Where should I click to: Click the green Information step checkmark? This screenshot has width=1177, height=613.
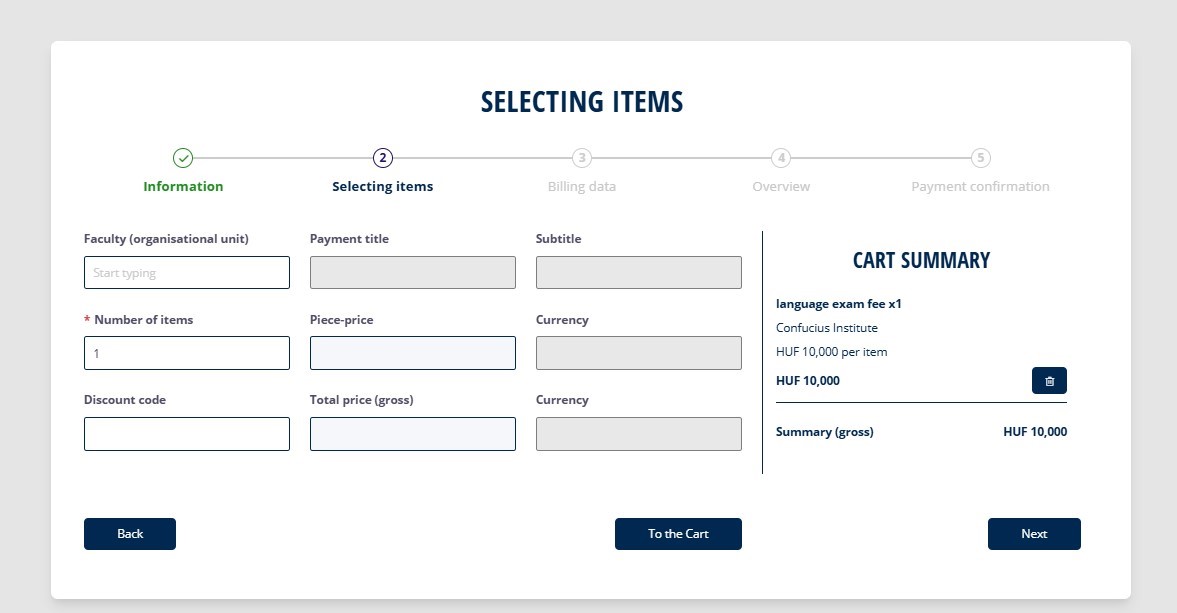(183, 158)
